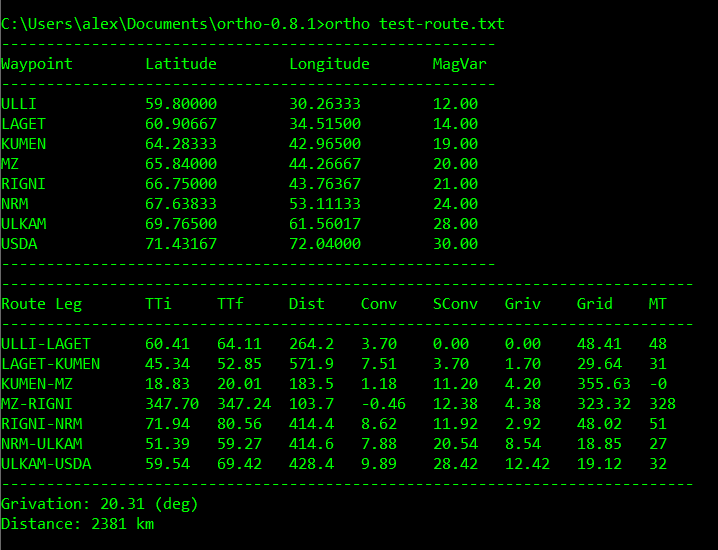718x550 pixels.
Task: Click Conv value -0.46
Action: (383, 404)
